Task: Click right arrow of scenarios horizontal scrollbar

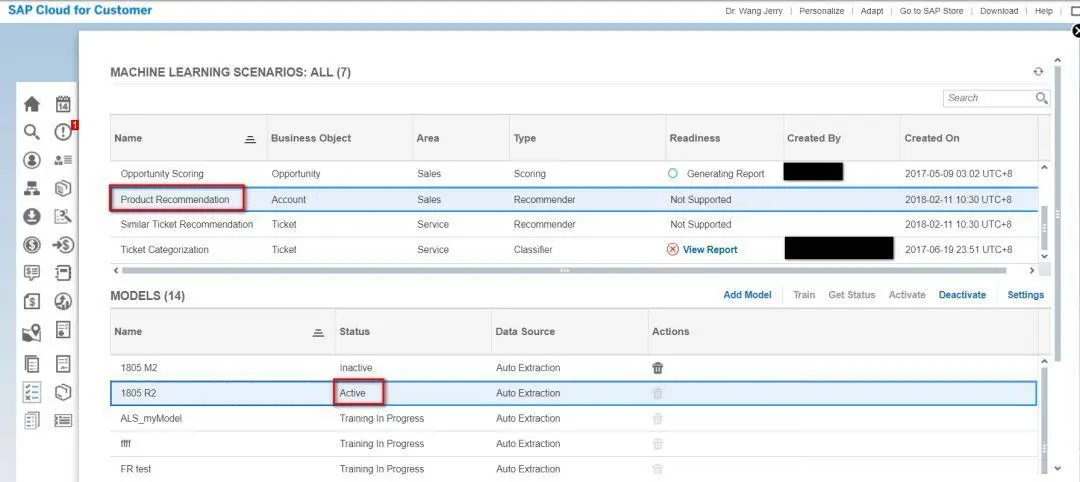Action: [1032, 271]
